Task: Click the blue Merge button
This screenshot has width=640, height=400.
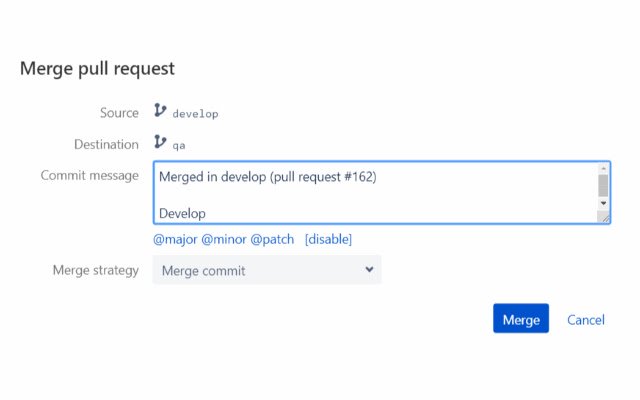Action: pos(520,318)
